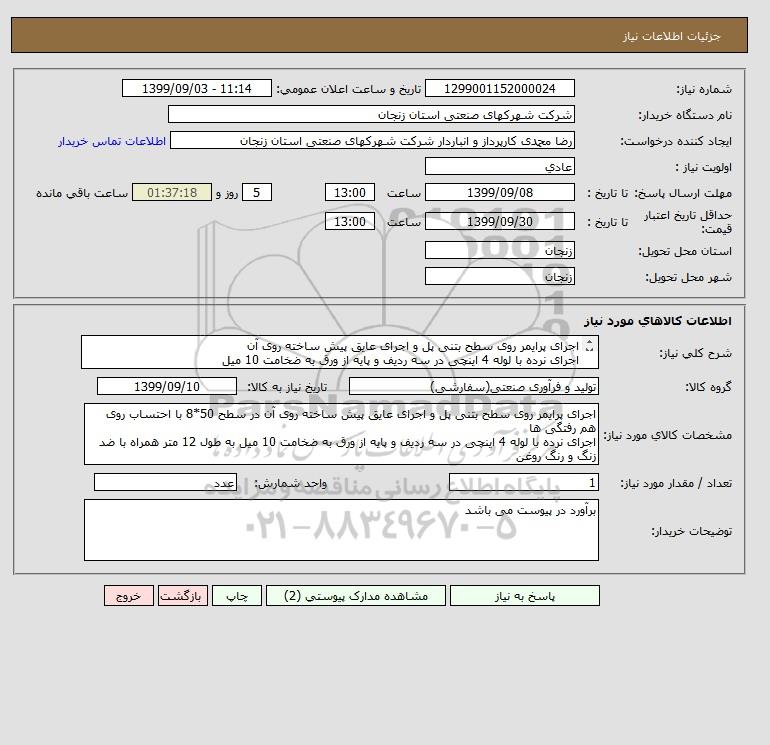
Task: Click the 'نام دستگاه خریدار:' label
Action: point(685,115)
